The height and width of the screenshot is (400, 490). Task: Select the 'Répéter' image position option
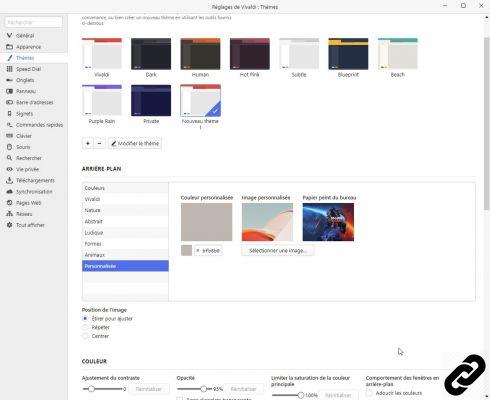[x=85, y=327]
